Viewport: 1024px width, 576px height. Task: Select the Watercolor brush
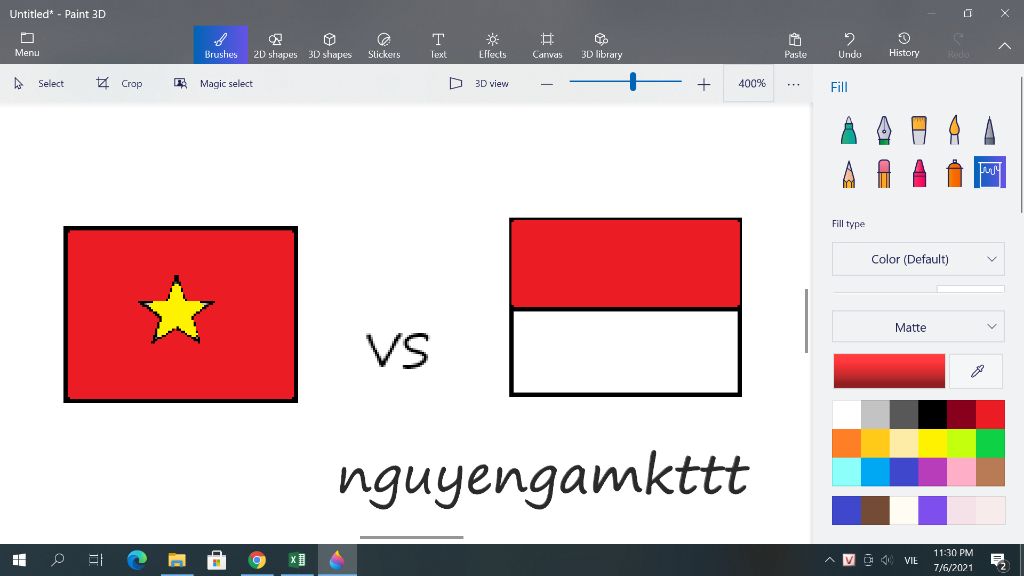pos(954,130)
